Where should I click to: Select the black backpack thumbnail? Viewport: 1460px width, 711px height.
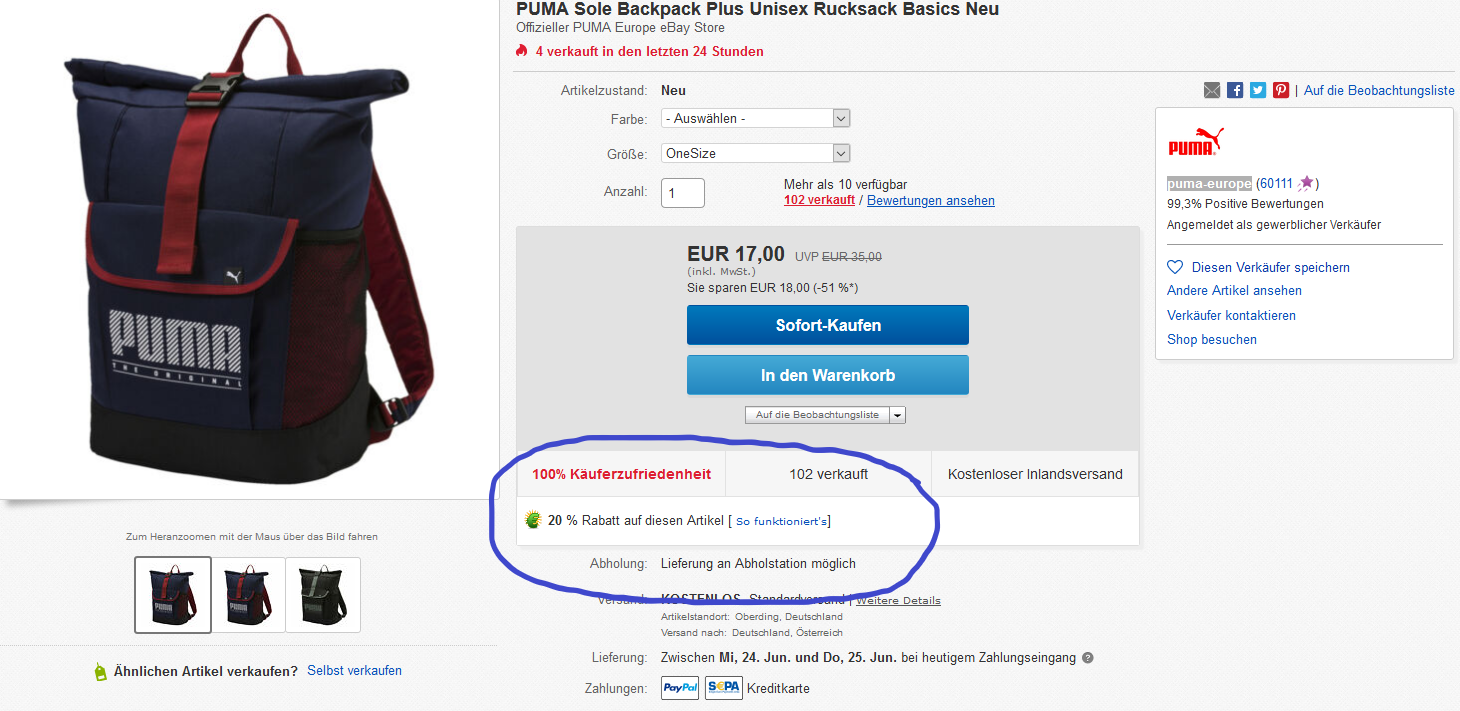(x=322, y=594)
